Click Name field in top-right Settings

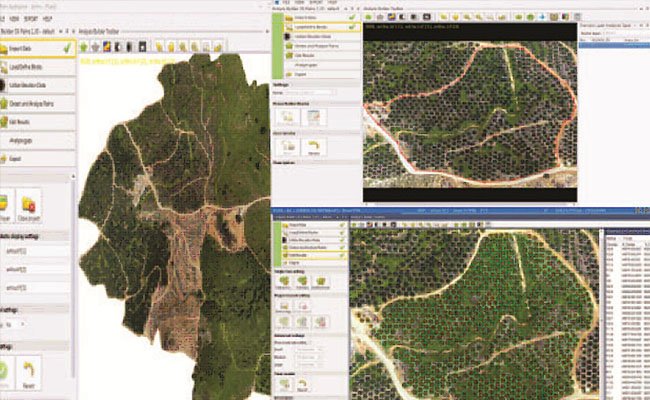(308, 92)
